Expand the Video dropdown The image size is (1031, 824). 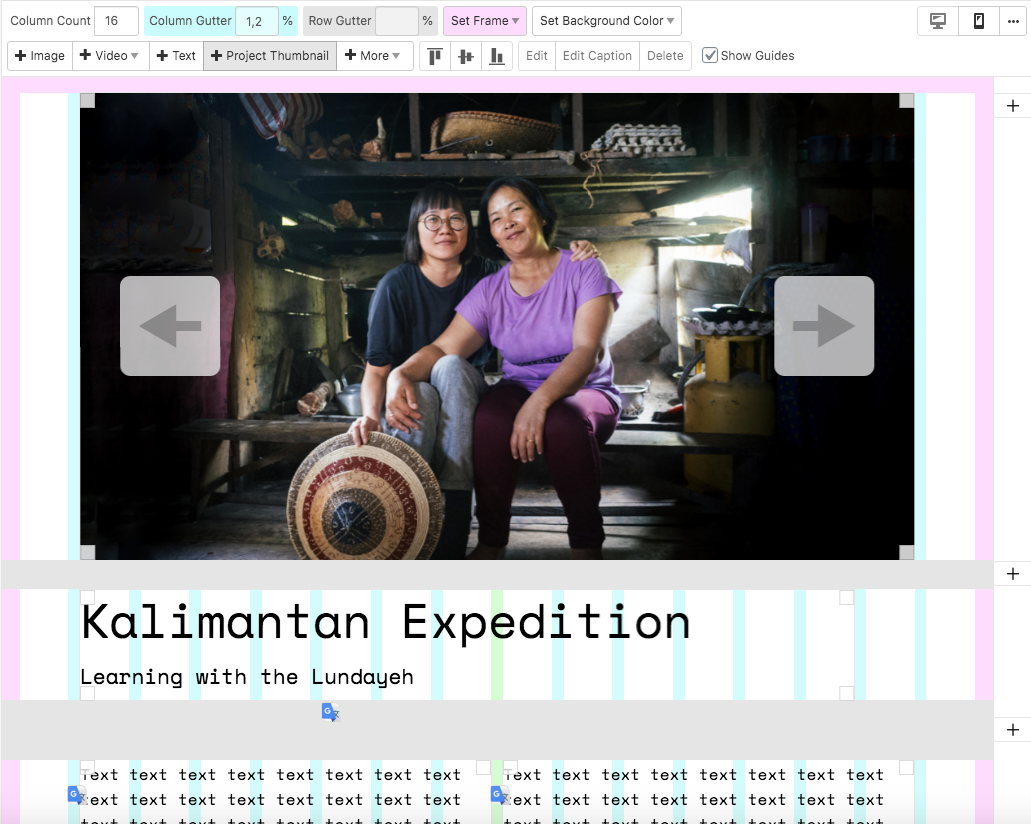point(110,56)
